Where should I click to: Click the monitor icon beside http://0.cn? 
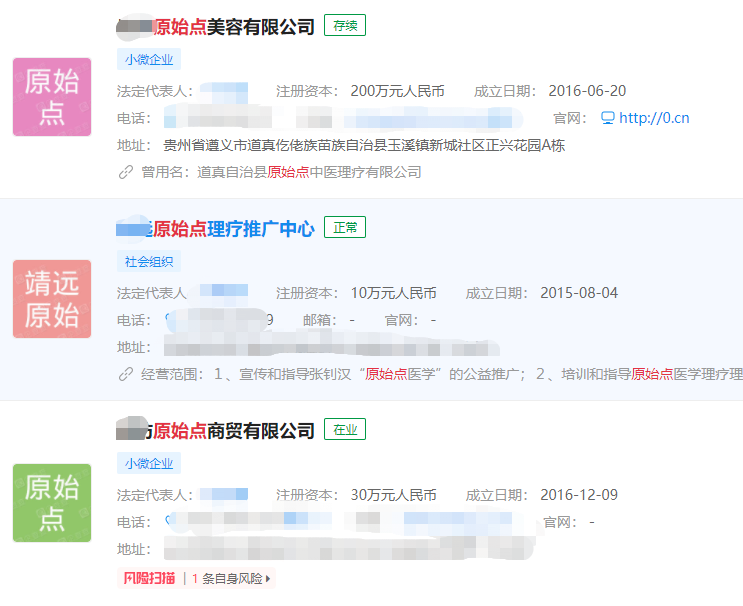tap(607, 118)
